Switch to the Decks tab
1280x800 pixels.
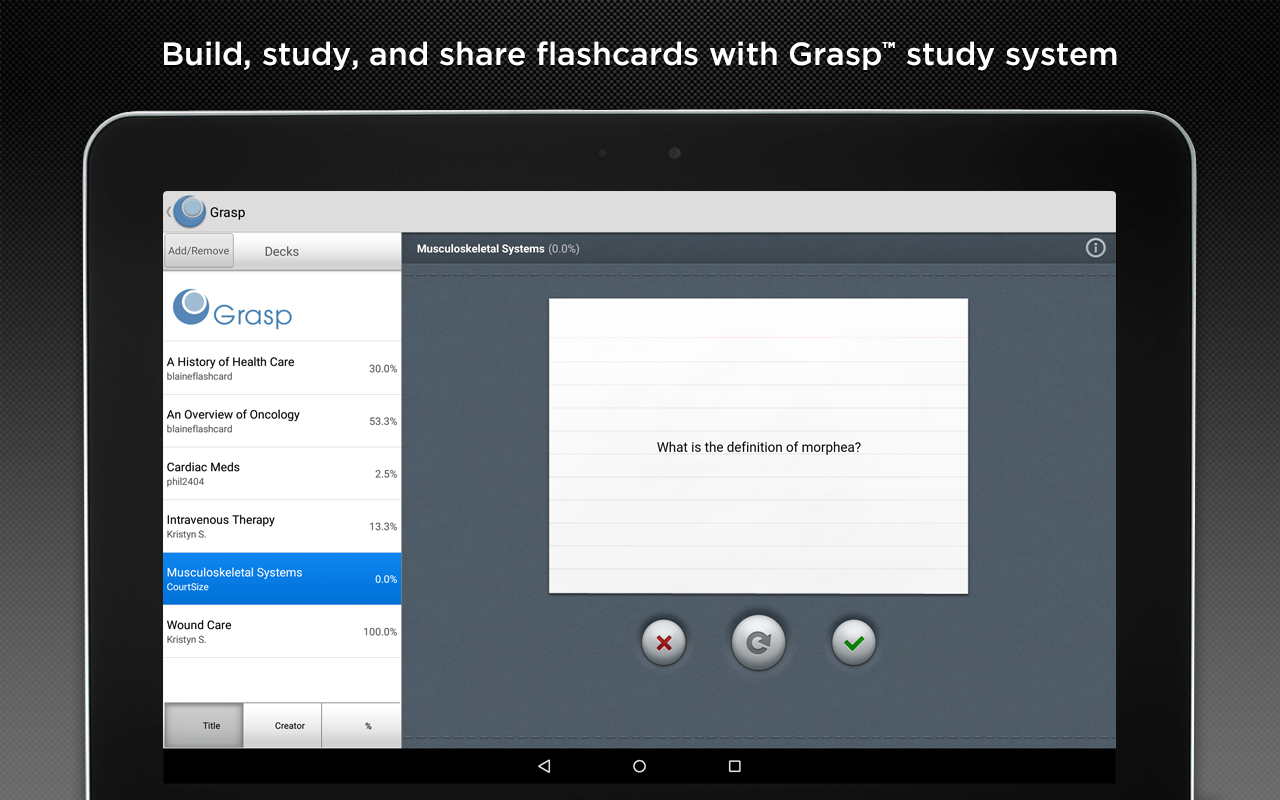(x=281, y=250)
